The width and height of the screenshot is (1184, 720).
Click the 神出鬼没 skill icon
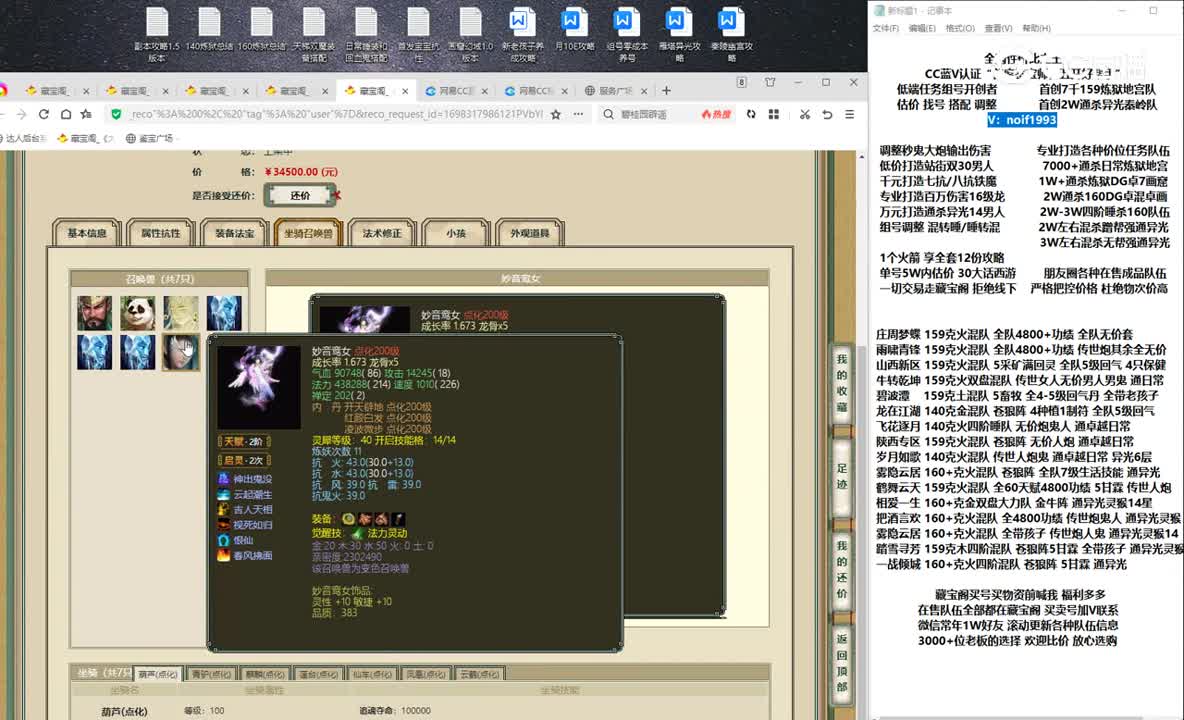[224, 478]
